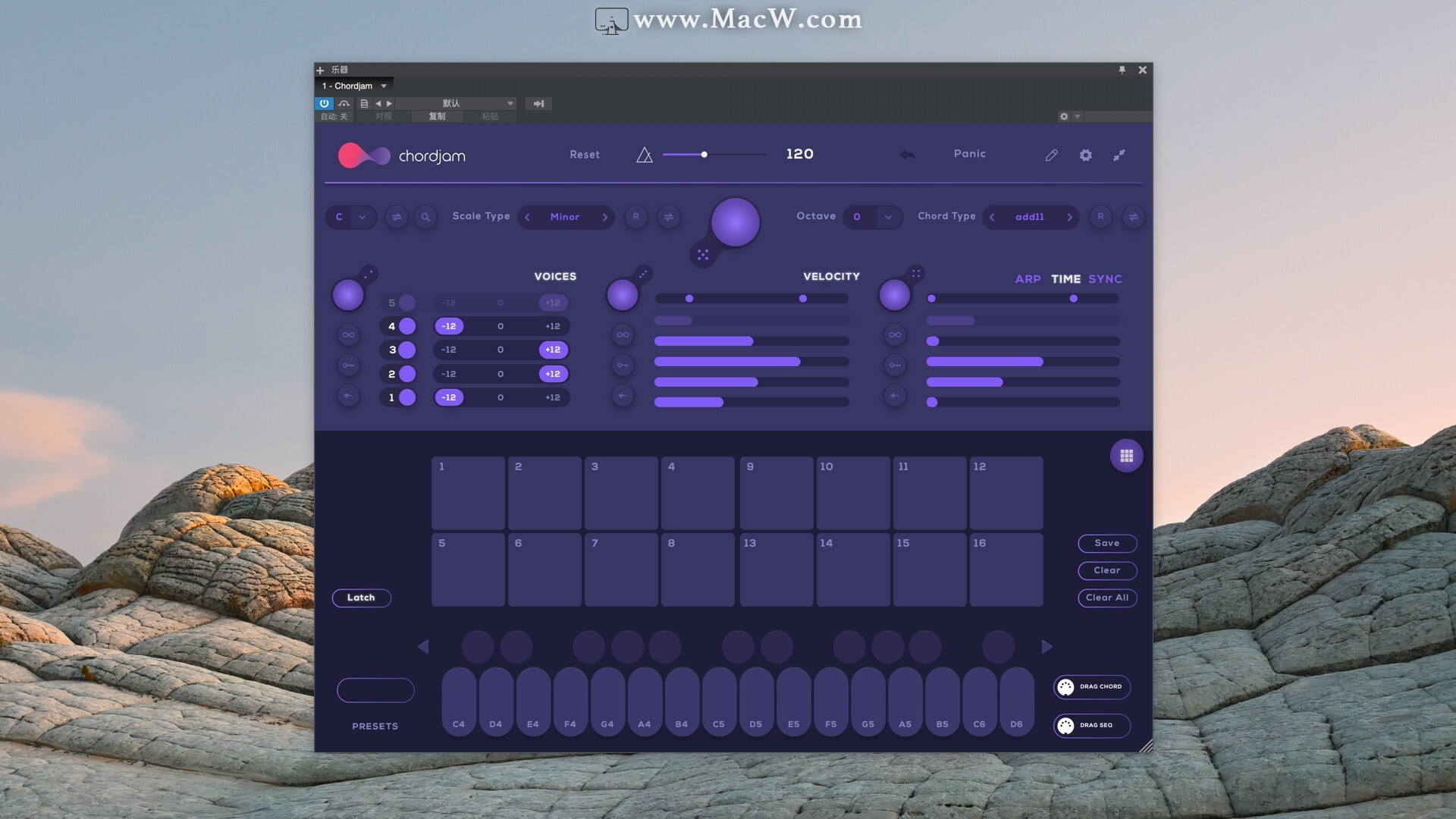Click the key swap arrows icon beside C
1456x819 pixels.
point(396,217)
